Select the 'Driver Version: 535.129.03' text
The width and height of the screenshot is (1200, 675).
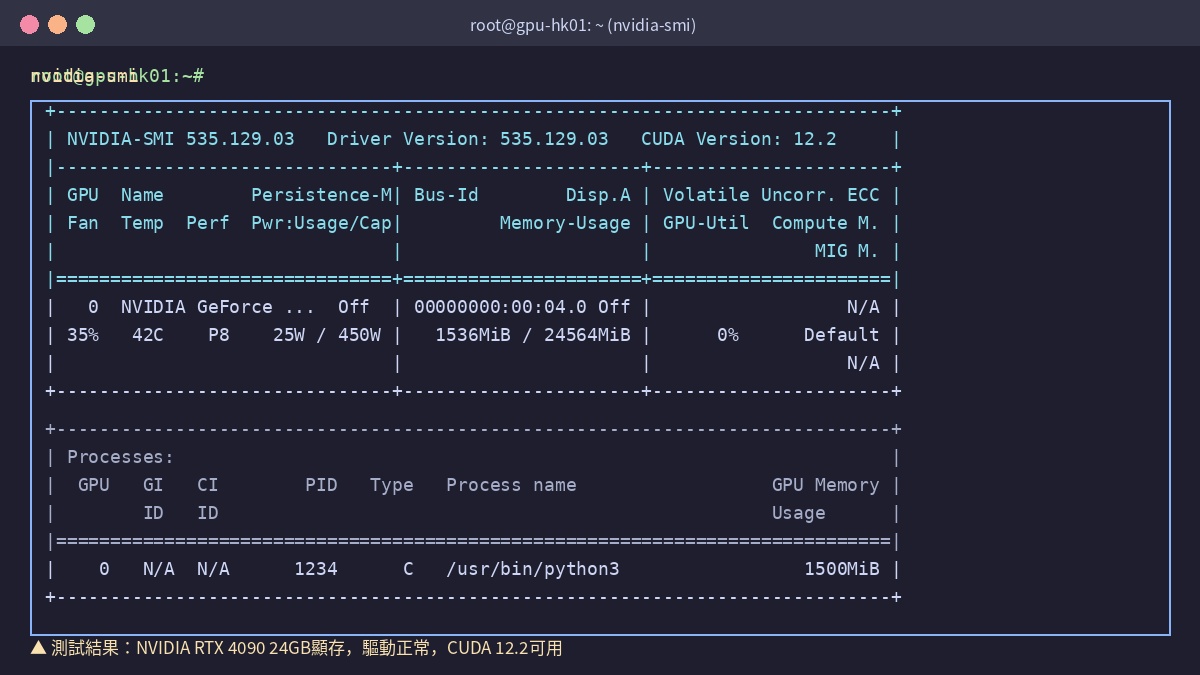[x=468, y=139]
